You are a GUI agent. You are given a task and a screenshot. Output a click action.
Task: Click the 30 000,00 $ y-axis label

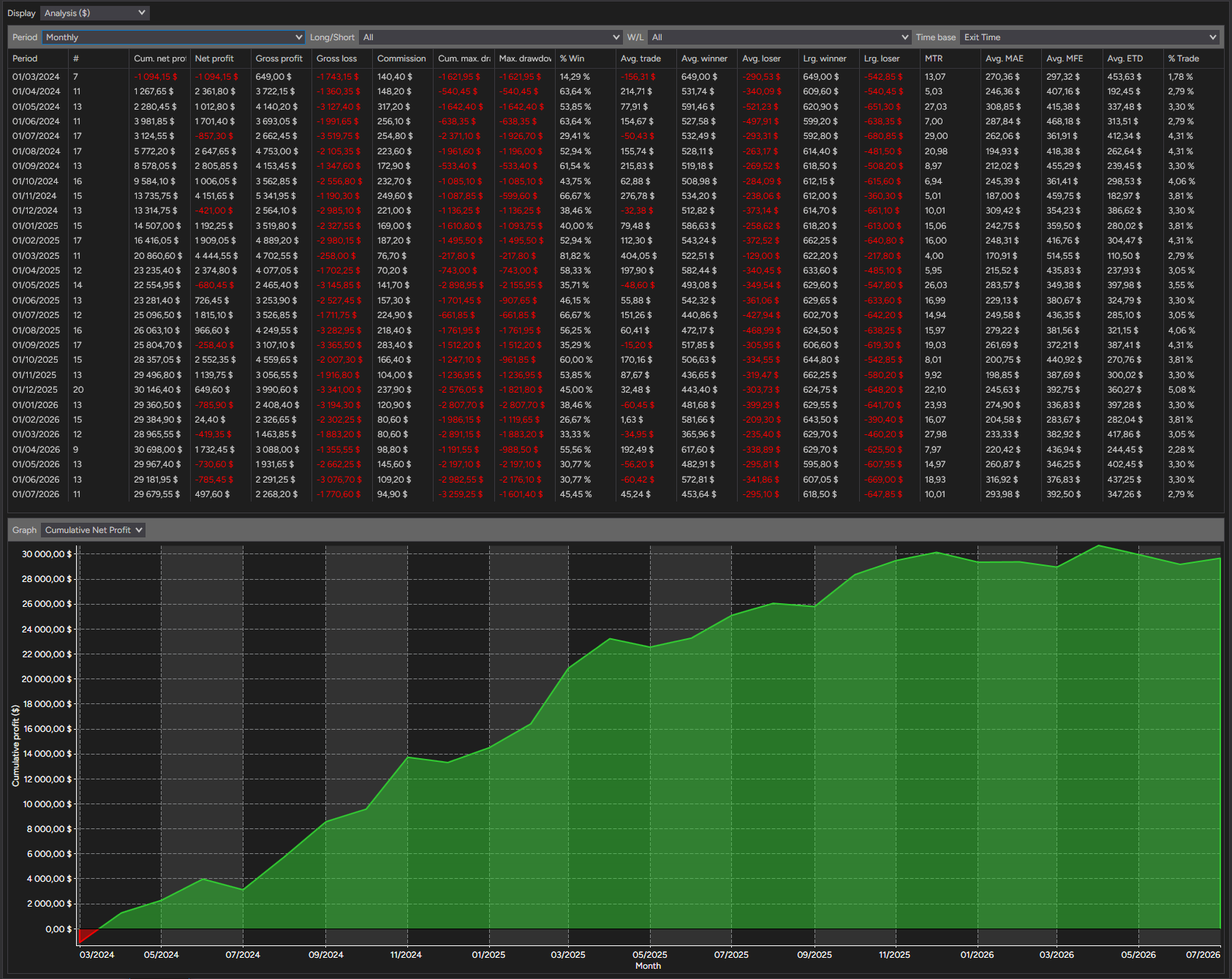[x=47, y=554]
